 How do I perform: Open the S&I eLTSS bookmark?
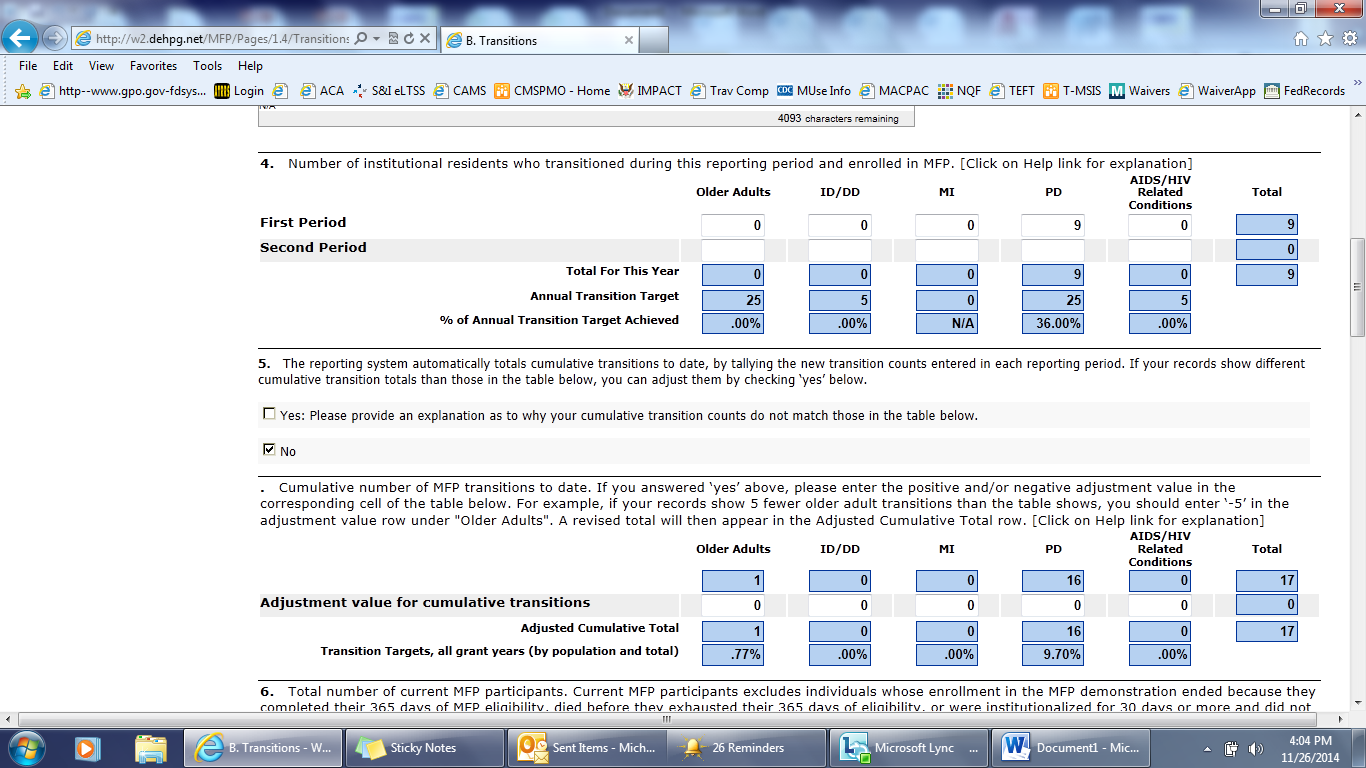pyautogui.click(x=388, y=91)
